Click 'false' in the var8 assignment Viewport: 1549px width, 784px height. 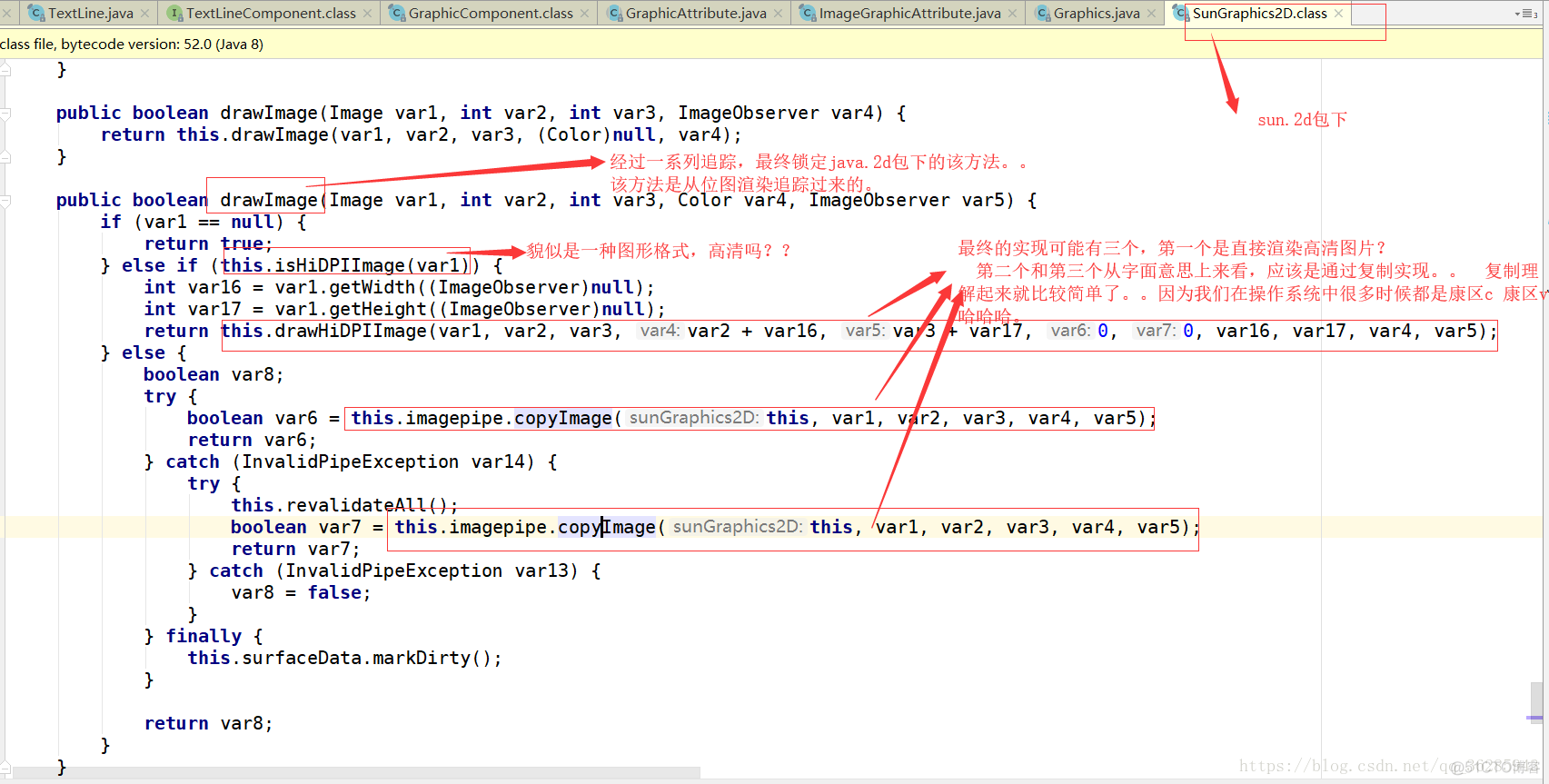[334, 592]
